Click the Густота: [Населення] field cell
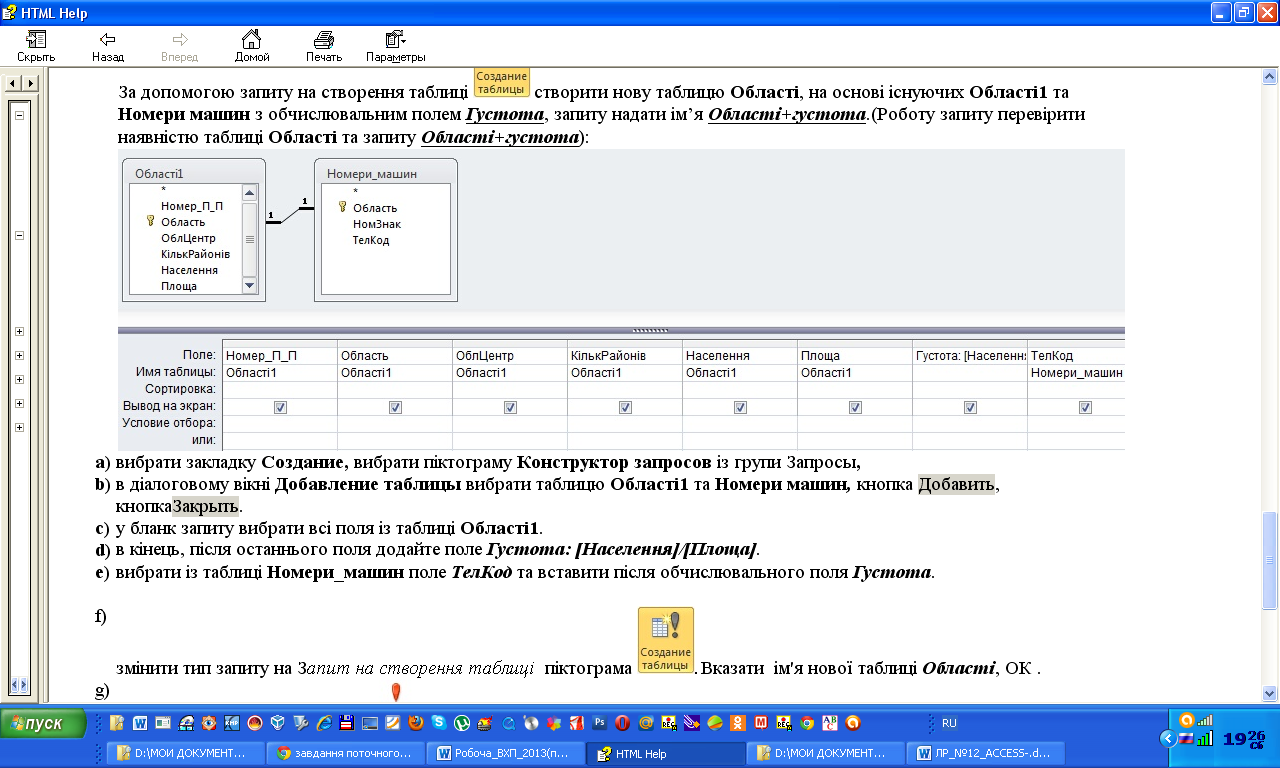Image resolution: width=1280 pixels, height=768 pixels. 970,355
